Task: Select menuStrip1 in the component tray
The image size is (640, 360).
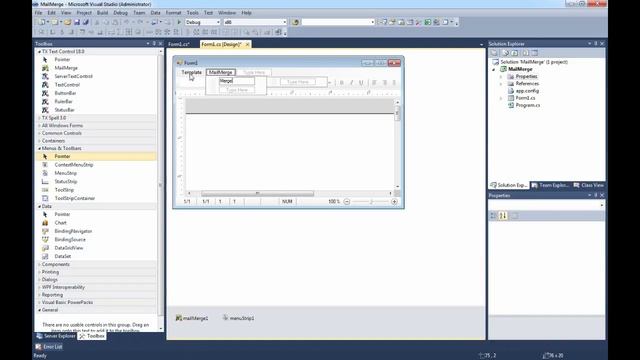Action: pyautogui.click(x=239, y=318)
